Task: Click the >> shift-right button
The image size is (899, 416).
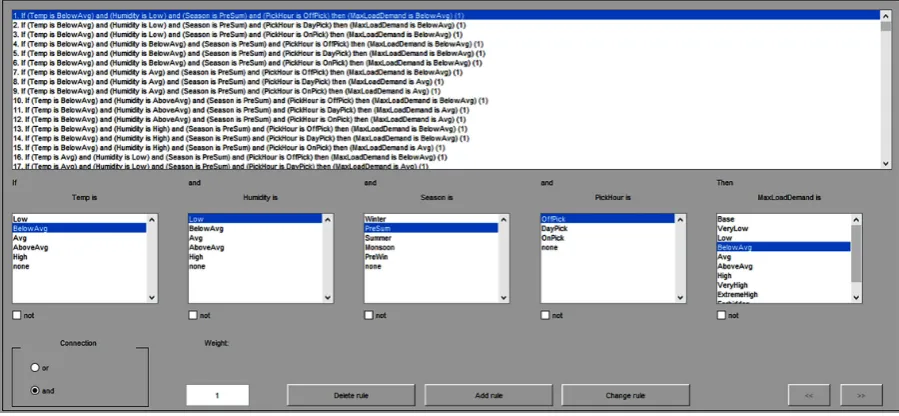Action: (x=861, y=395)
